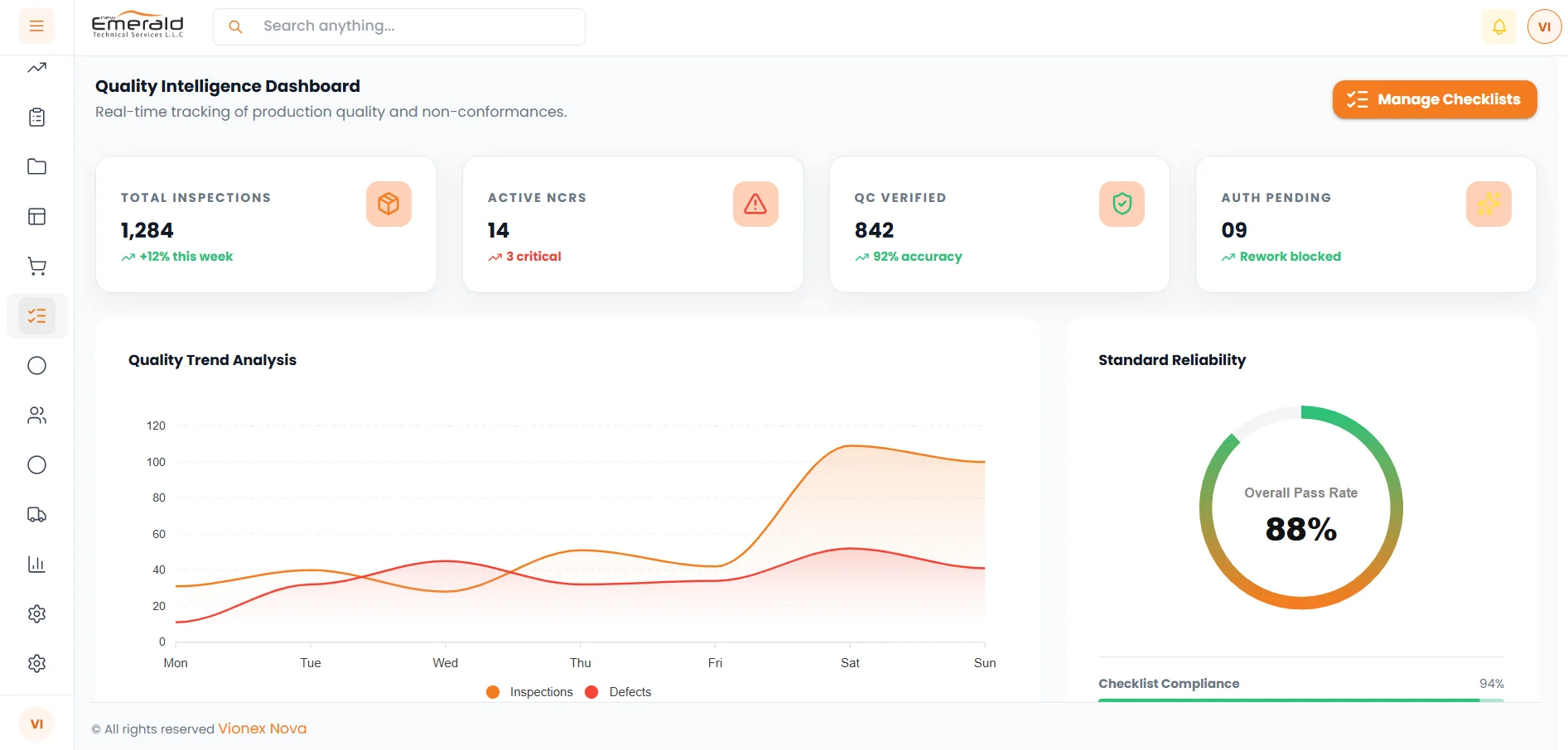Click the notification bell icon
The image size is (1568, 750).
point(1499,26)
